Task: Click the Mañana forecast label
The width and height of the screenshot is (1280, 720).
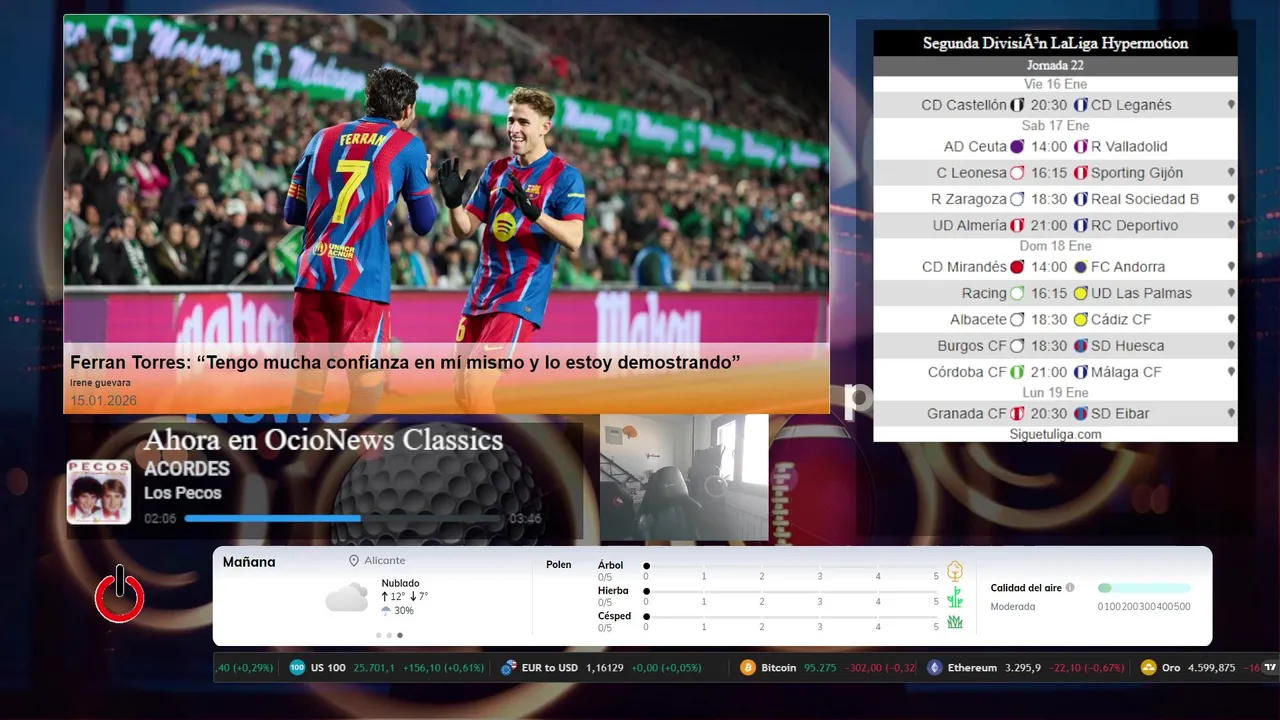Action: (x=249, y=562)
